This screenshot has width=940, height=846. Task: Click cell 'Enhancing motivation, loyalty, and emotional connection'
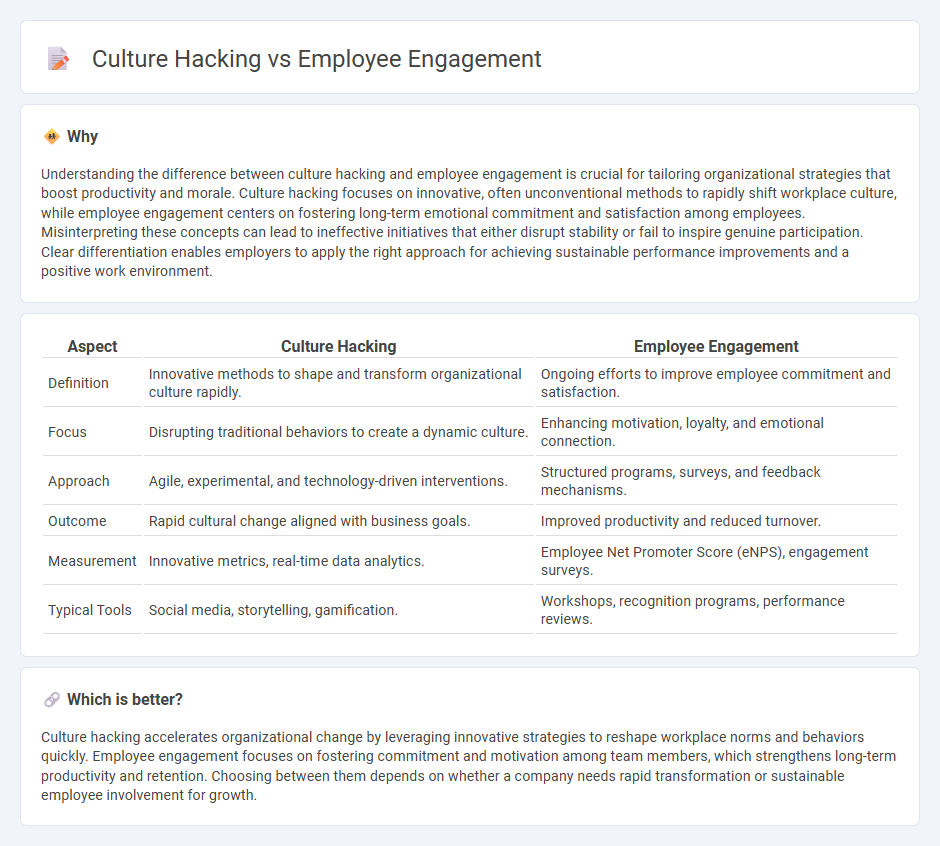[716, 432]
